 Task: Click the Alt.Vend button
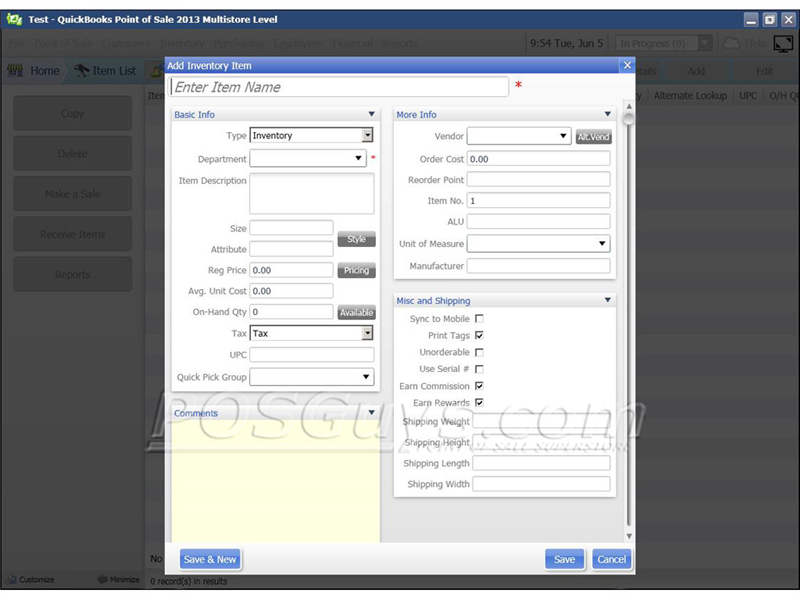click(x=593, y=137)
